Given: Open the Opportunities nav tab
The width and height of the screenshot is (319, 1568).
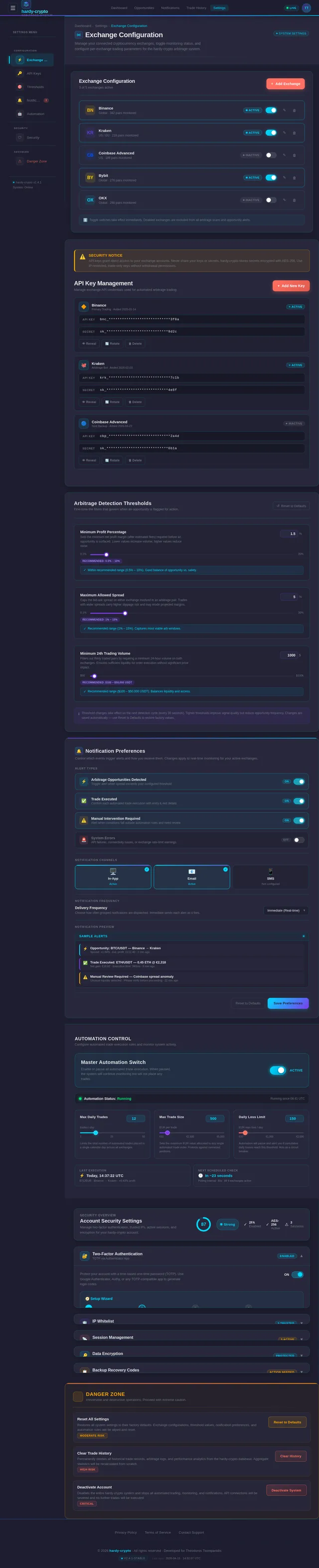Looking at the screenshot, I should pyautogui.click(x=144, y=8).
